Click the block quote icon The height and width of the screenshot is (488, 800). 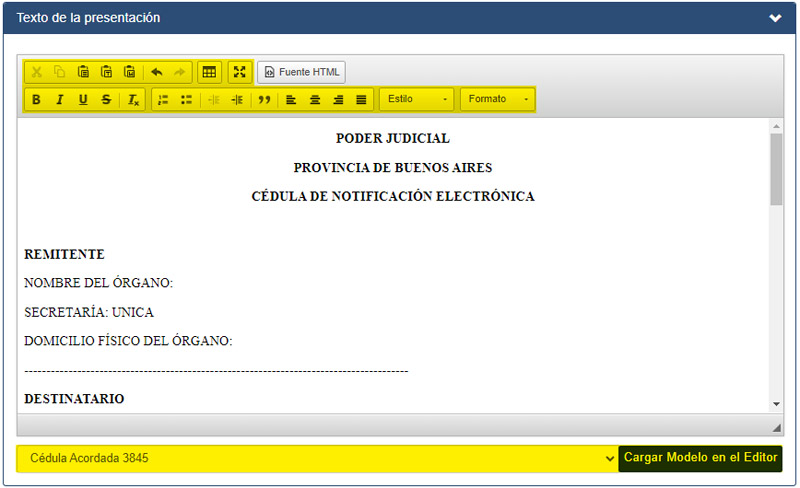265,100
